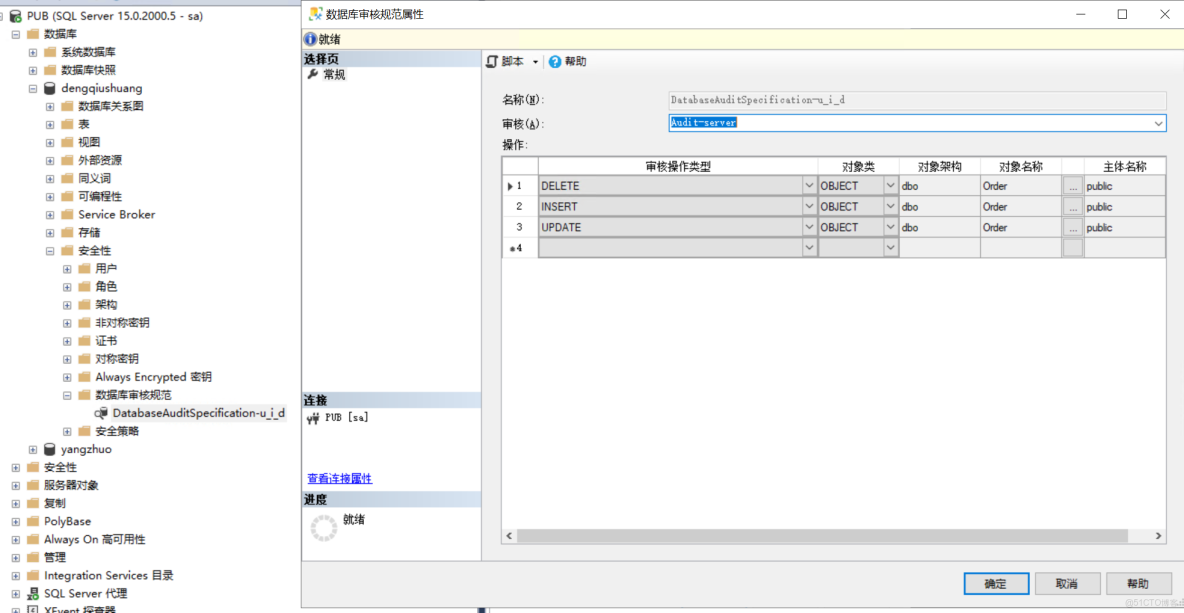
Task: Click the Script (脚本) toolbar icon
Action: point(491,60)
